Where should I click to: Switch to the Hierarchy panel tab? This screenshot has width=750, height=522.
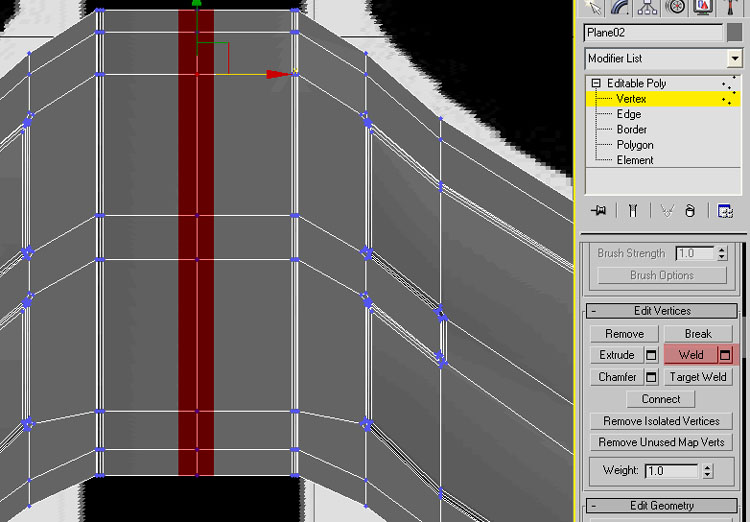click(x=648, y=7)
